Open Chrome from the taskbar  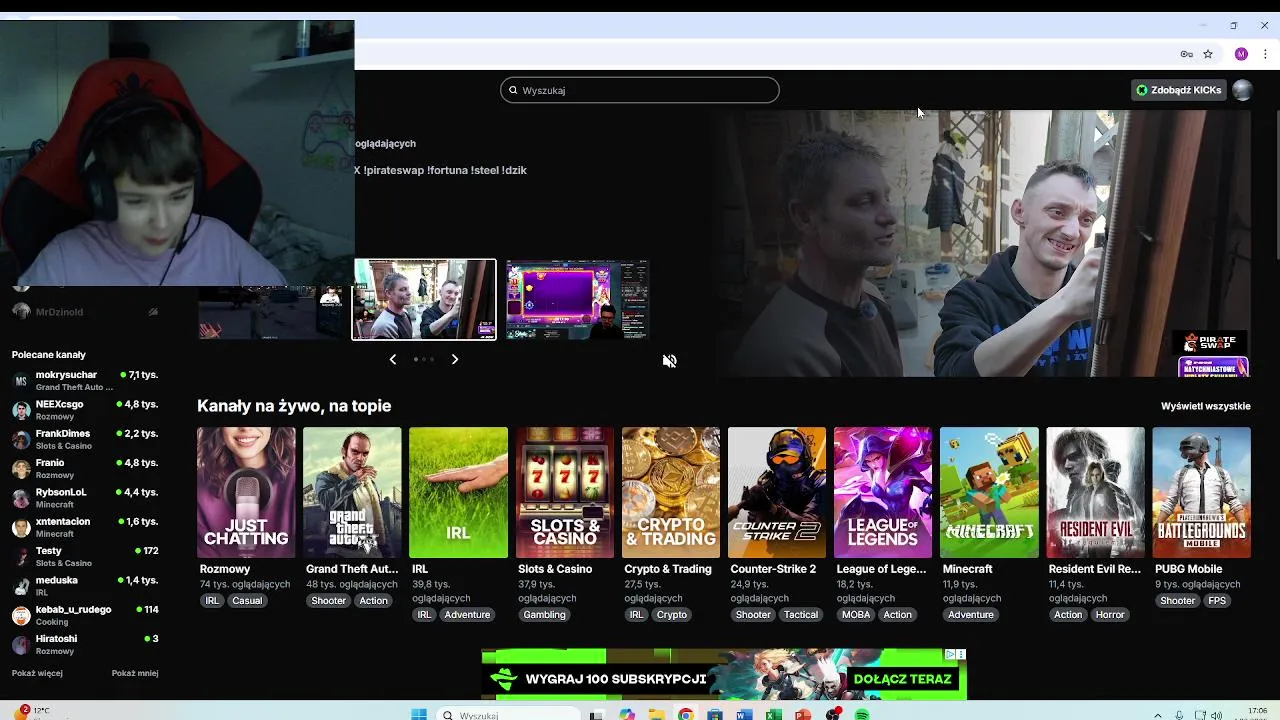point(685,715)
